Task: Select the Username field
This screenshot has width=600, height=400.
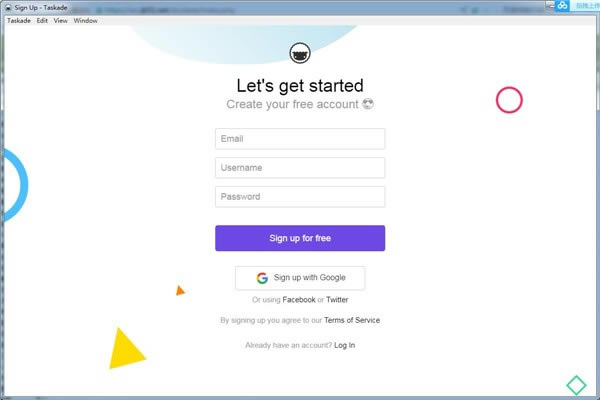Action: 300,168
